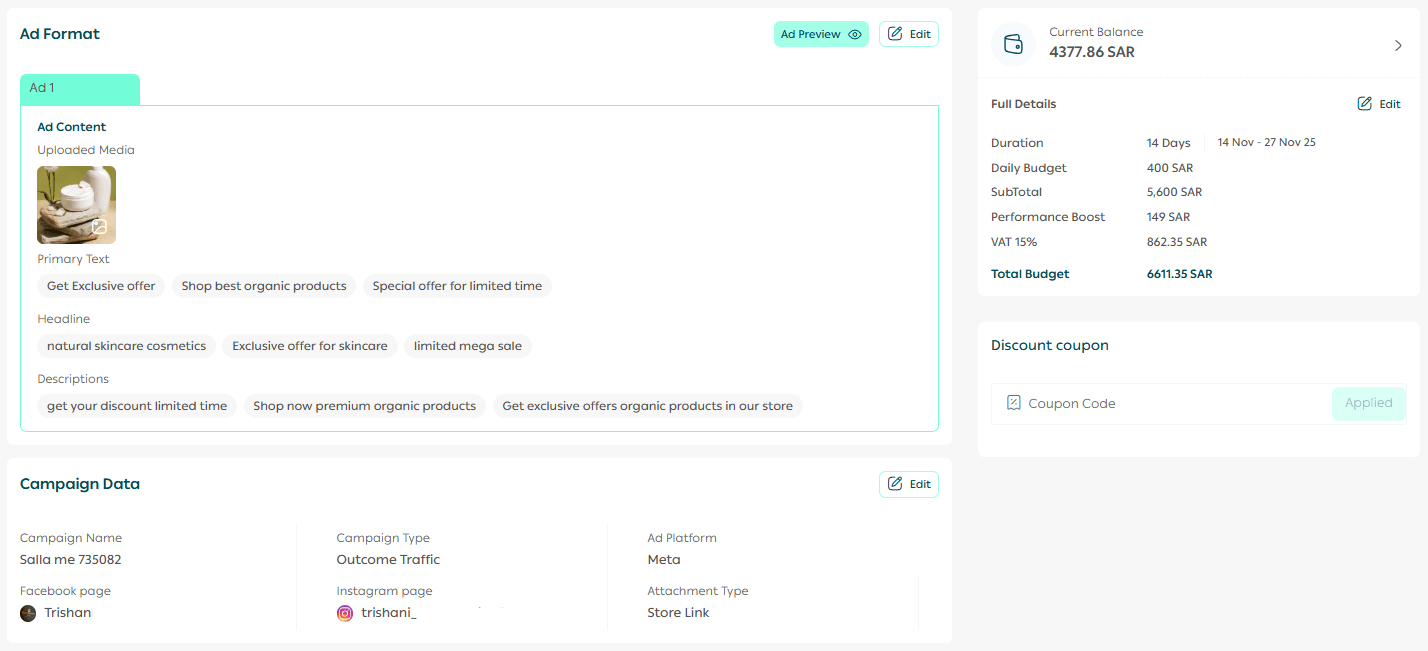
Task: Toggle the Ad Preview eye button
Action: 821,34
